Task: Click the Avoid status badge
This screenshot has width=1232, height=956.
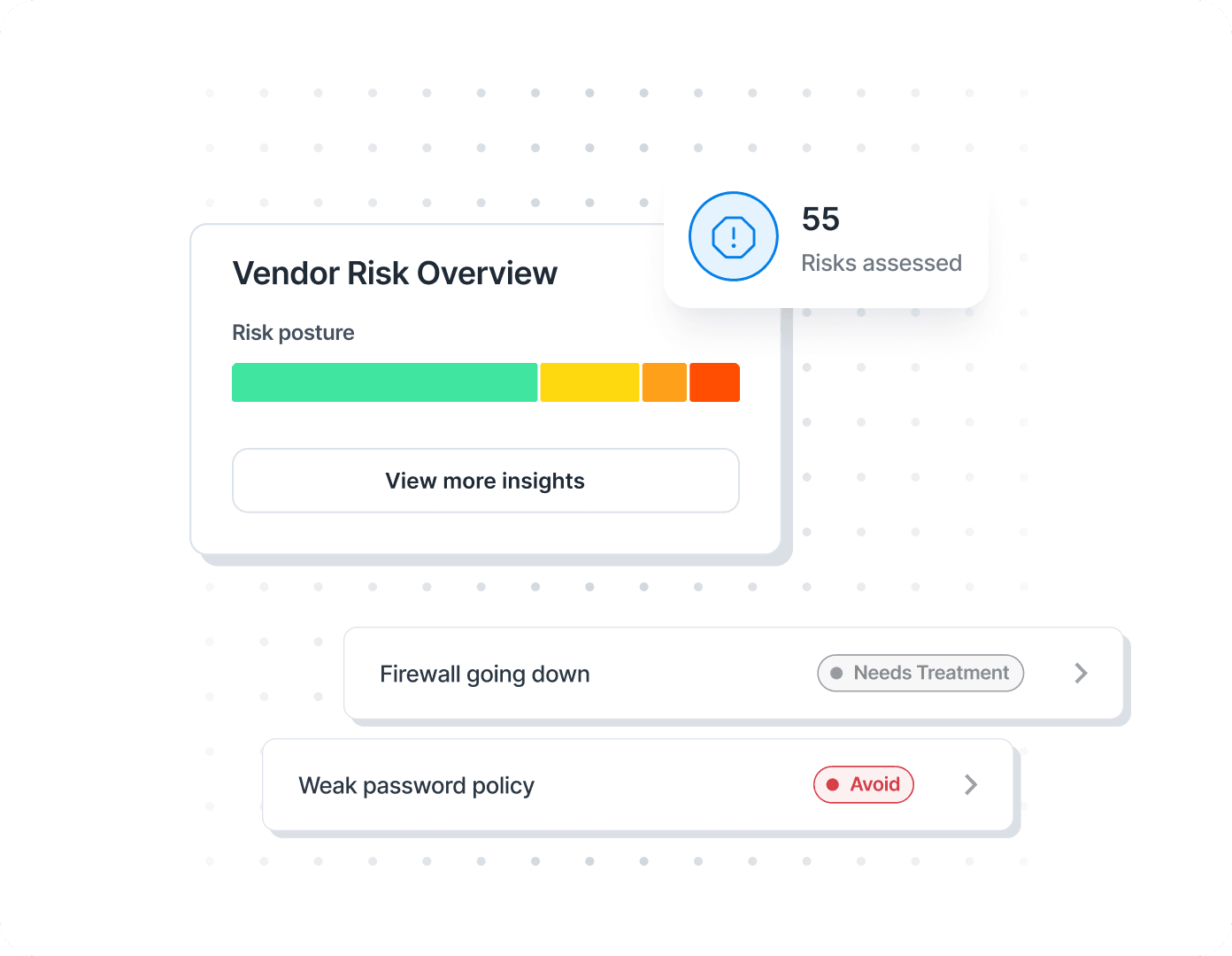Action: click(x=864, y=785)
